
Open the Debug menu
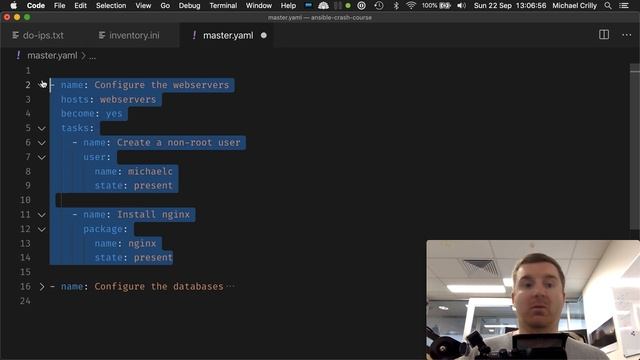(189, 5)
